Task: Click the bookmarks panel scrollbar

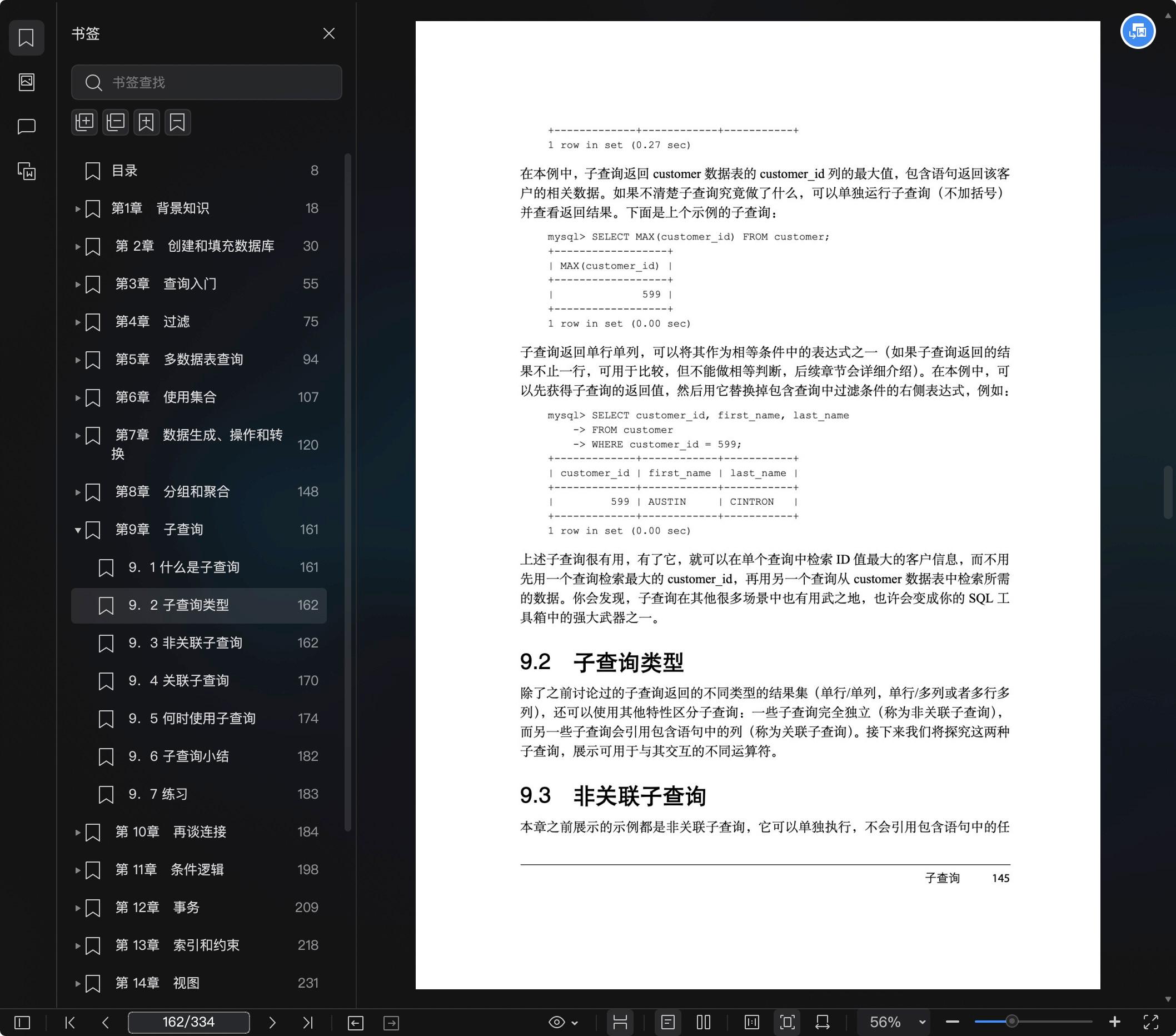Action: 347,492
